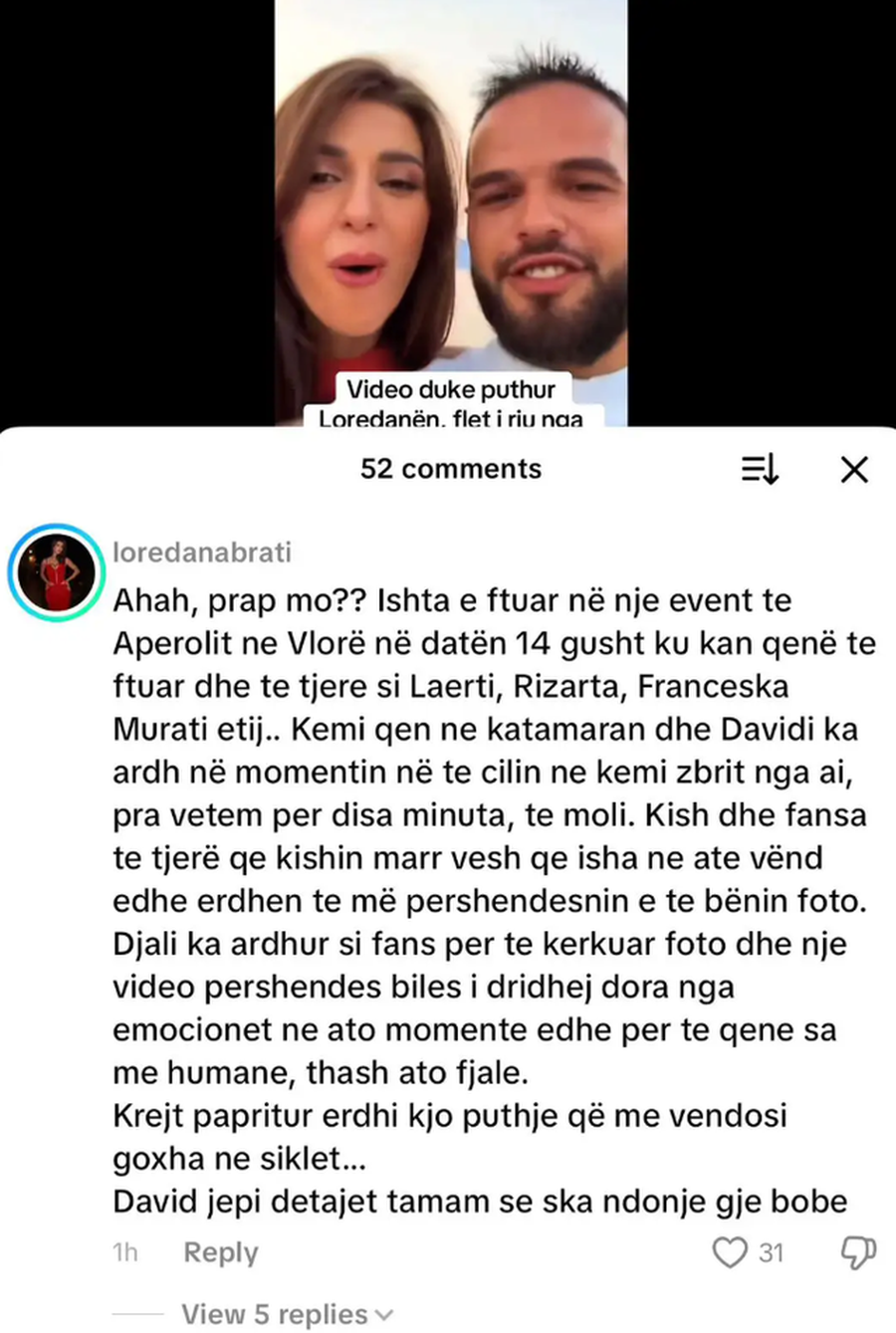Viewport: 896px width, 1333px height.
Task: Like the loredanabrati comment with heart
Action: coord(730,1251)
